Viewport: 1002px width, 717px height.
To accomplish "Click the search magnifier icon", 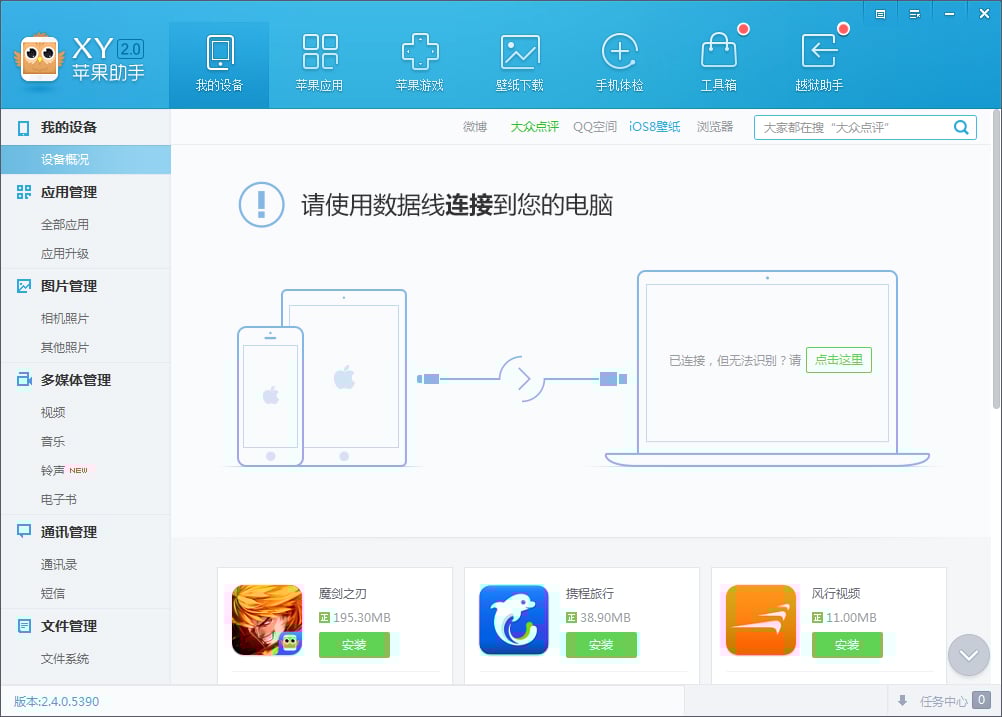I will coord(961,127).
